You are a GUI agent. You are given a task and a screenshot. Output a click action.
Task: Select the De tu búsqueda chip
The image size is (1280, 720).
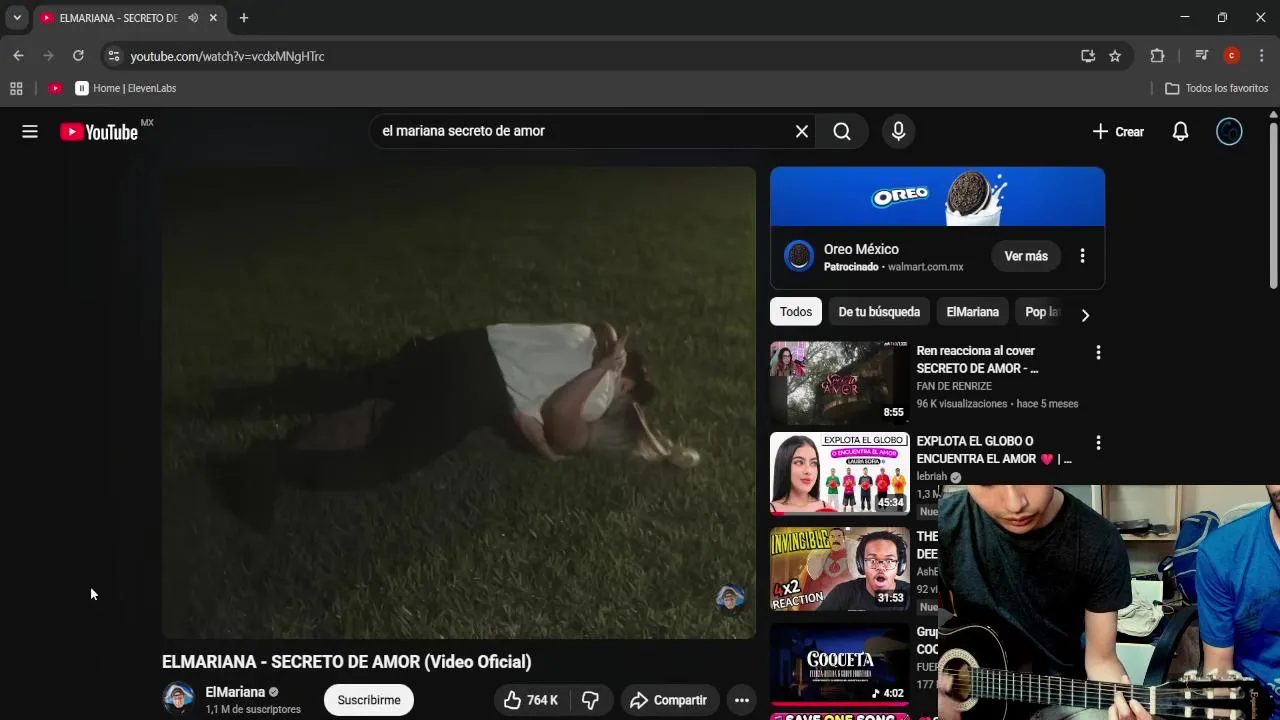click(x=879, y=312)
